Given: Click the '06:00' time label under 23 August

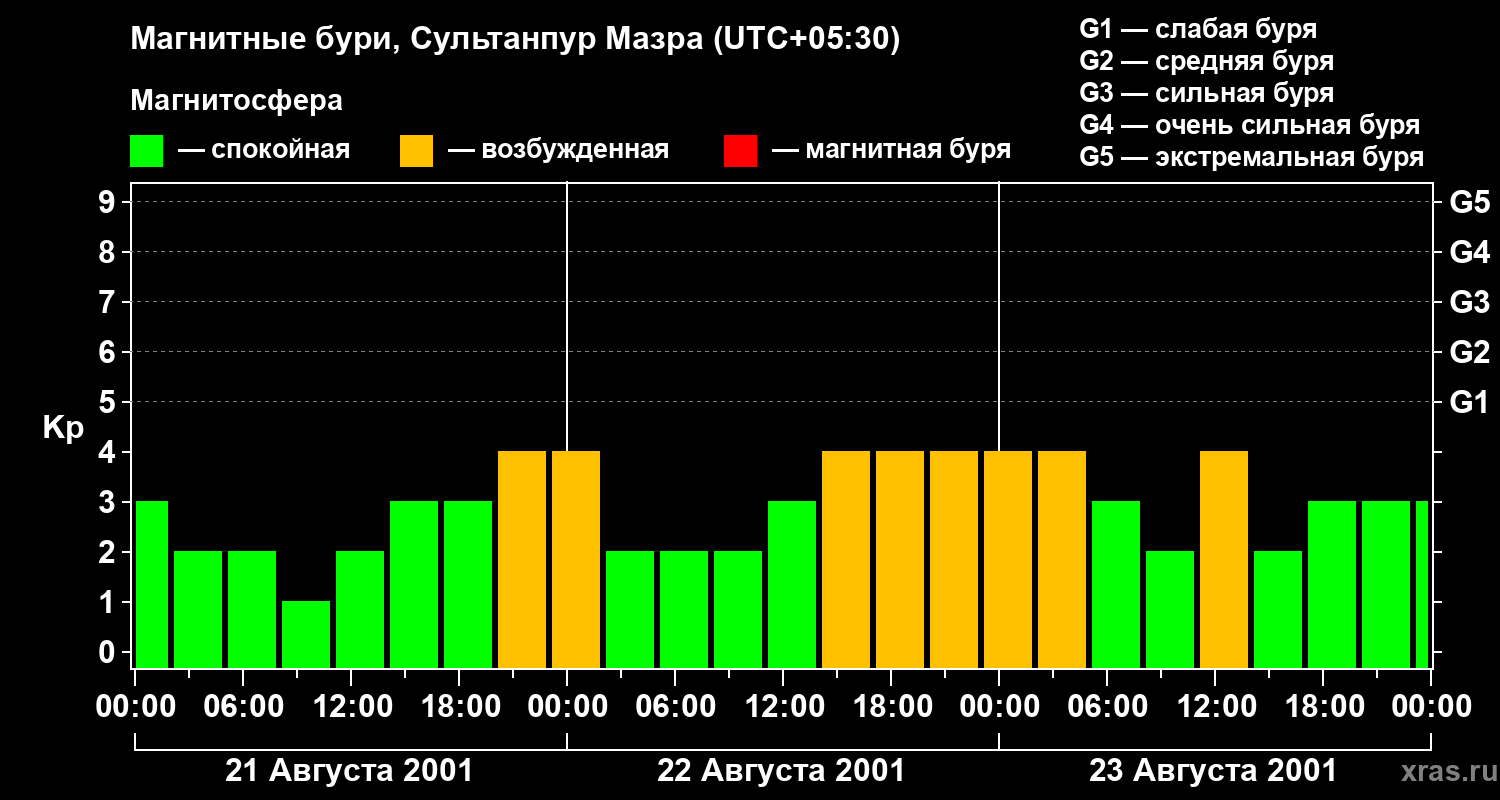Looking at the screenshot, I should point(1107,707).
